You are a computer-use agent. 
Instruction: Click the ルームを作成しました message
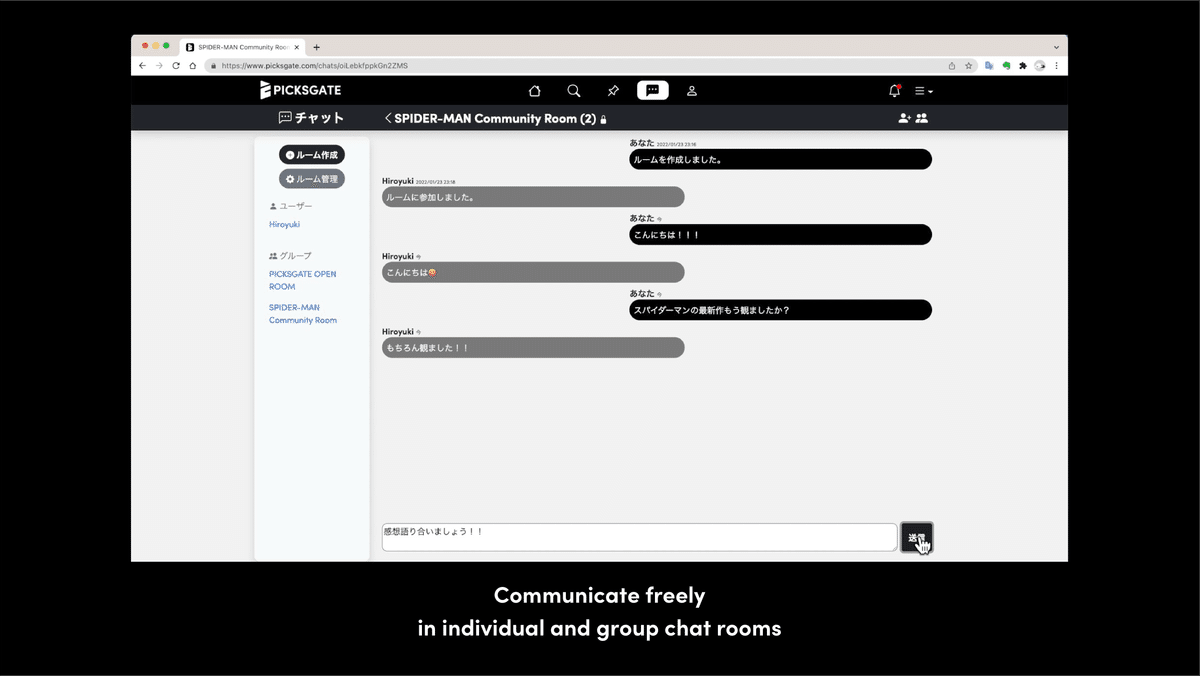[780, 159]
